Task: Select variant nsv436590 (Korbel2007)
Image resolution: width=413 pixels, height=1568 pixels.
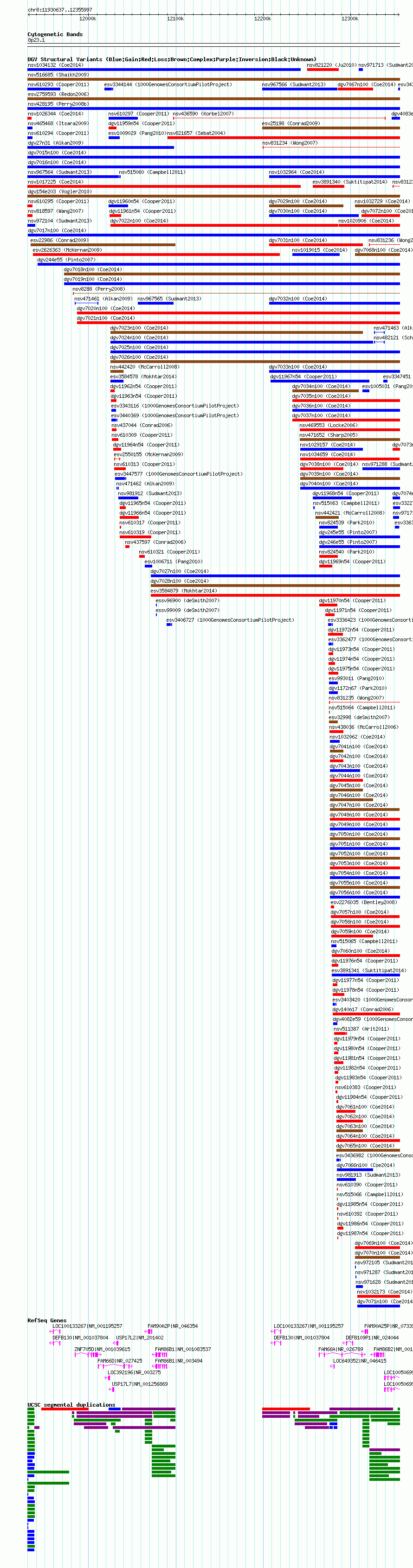Action: tap(203, 114)
